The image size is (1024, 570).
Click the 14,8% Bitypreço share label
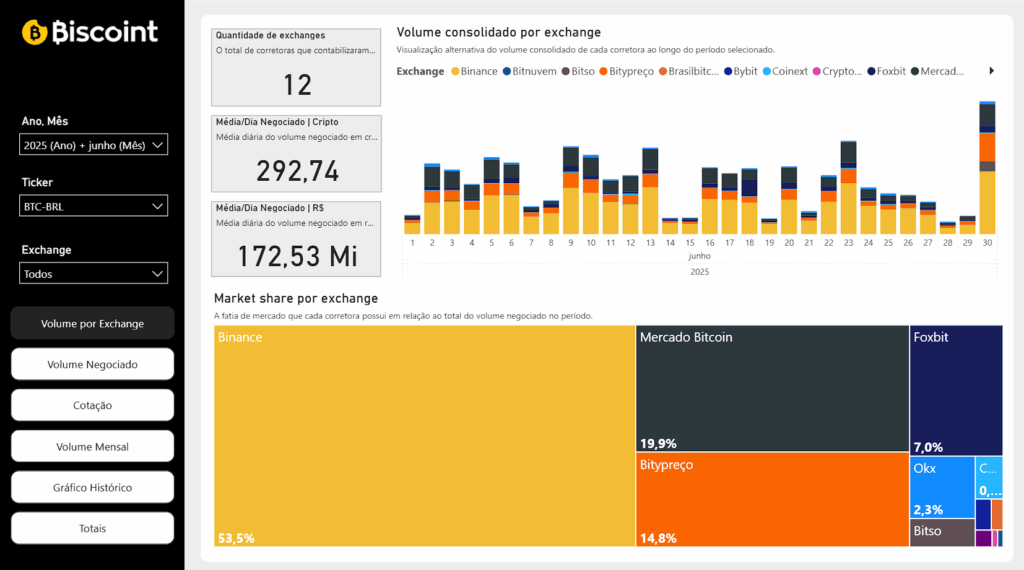point(658,538)
